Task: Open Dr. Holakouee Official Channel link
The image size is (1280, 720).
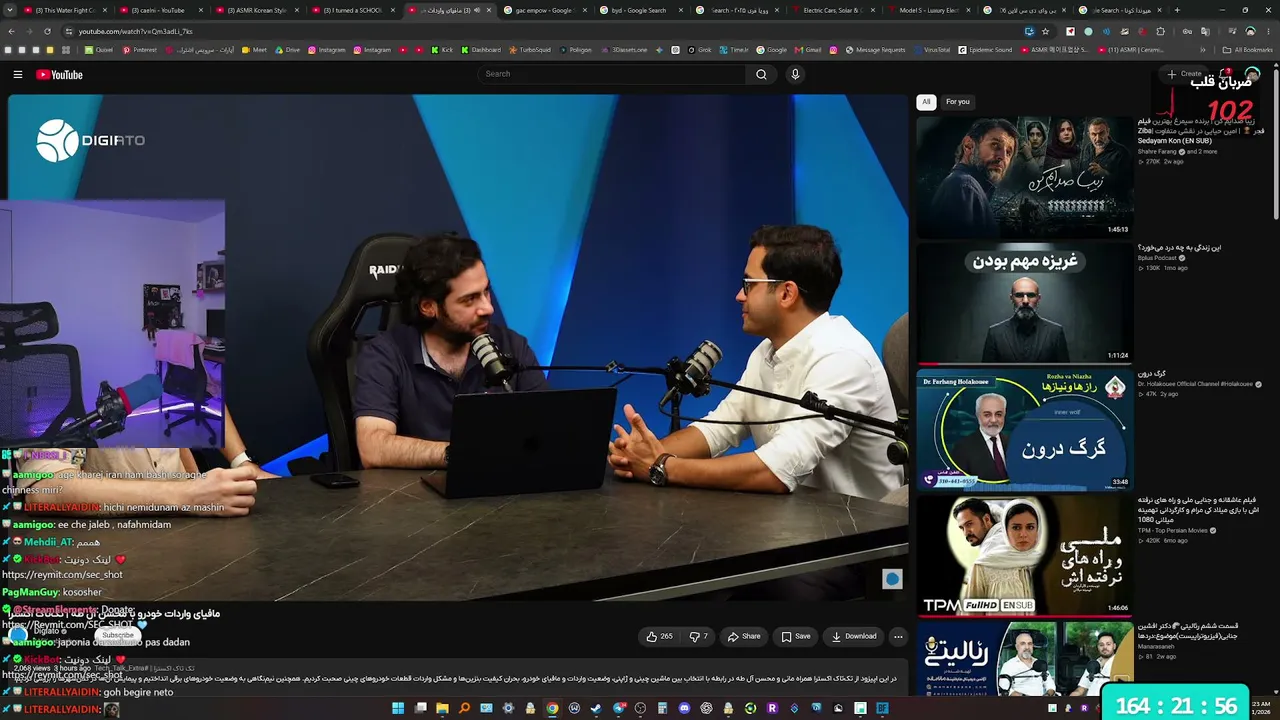Action: (x=1196, y=384)
